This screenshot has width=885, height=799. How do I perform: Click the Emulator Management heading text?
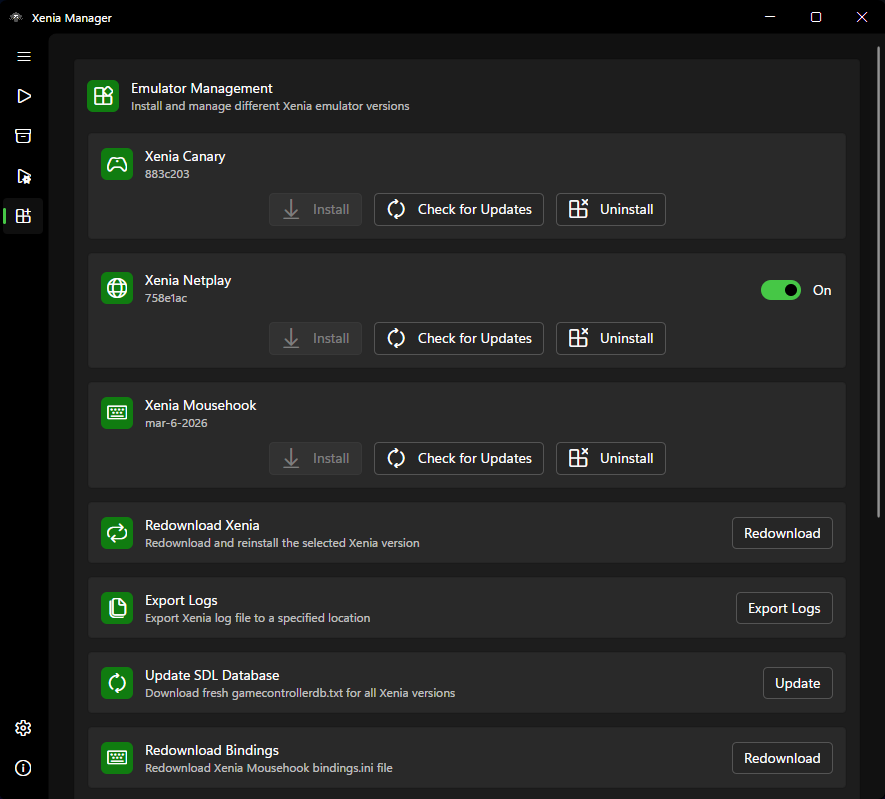[x=201, y=89]
